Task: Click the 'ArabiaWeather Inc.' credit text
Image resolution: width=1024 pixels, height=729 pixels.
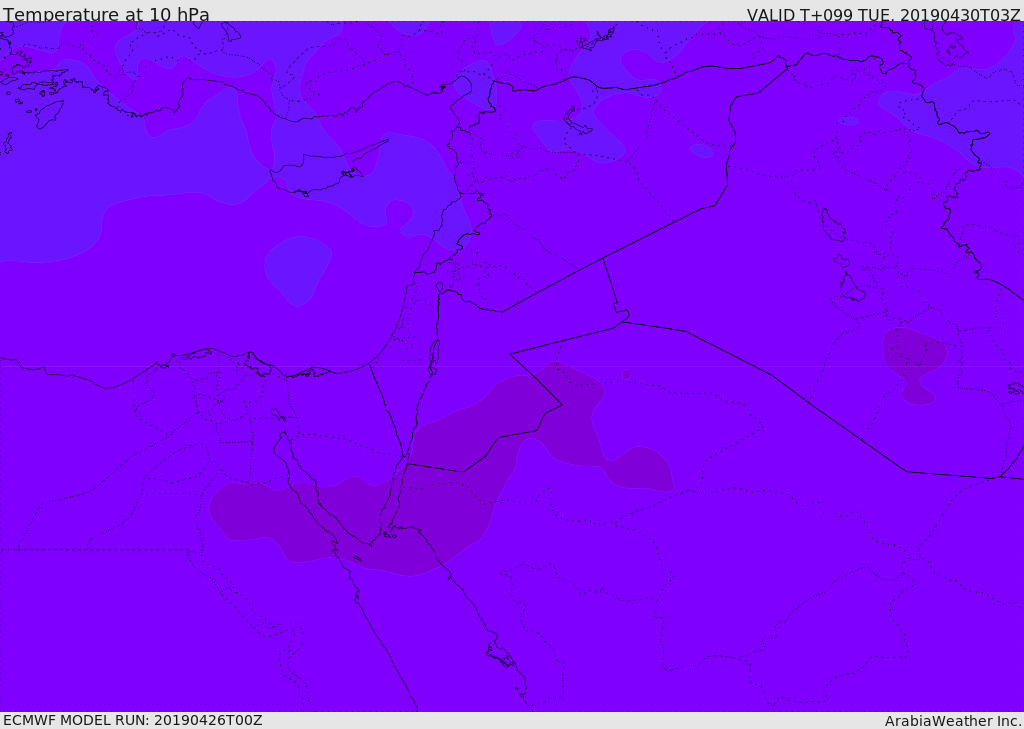Action: (x=953, y=721)
